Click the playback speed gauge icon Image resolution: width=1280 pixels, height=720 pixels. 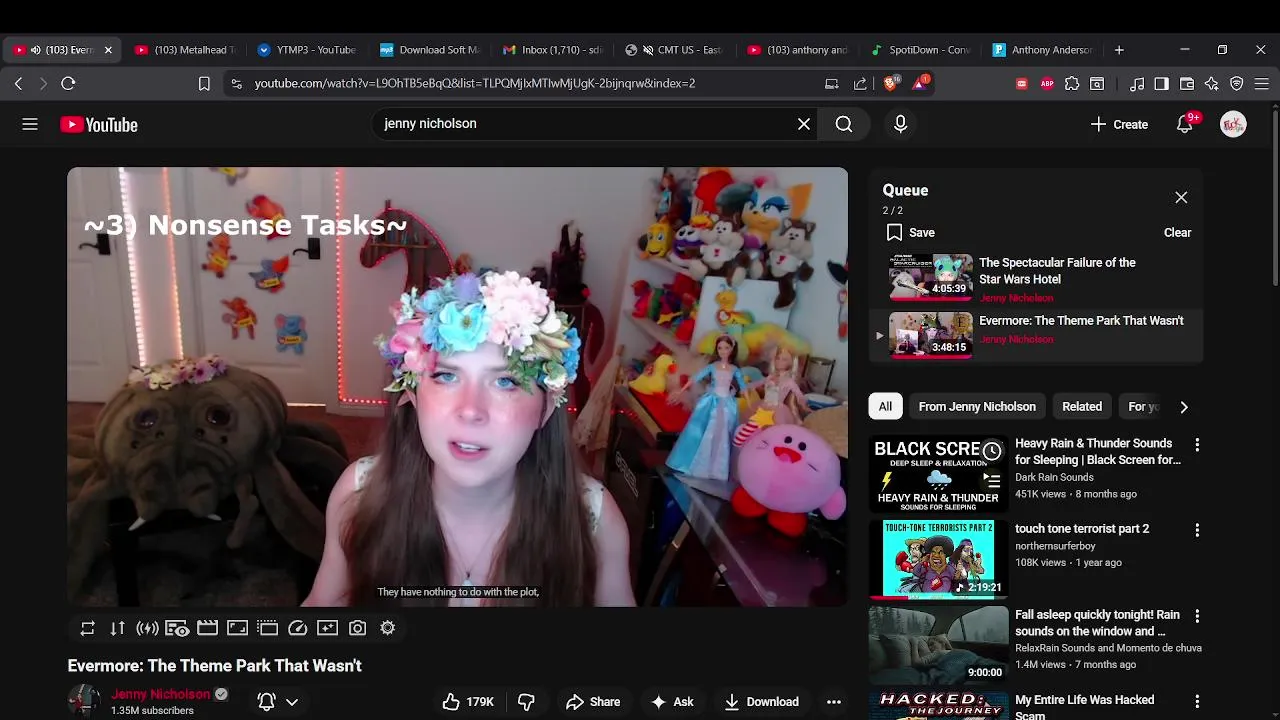point(297,628)
